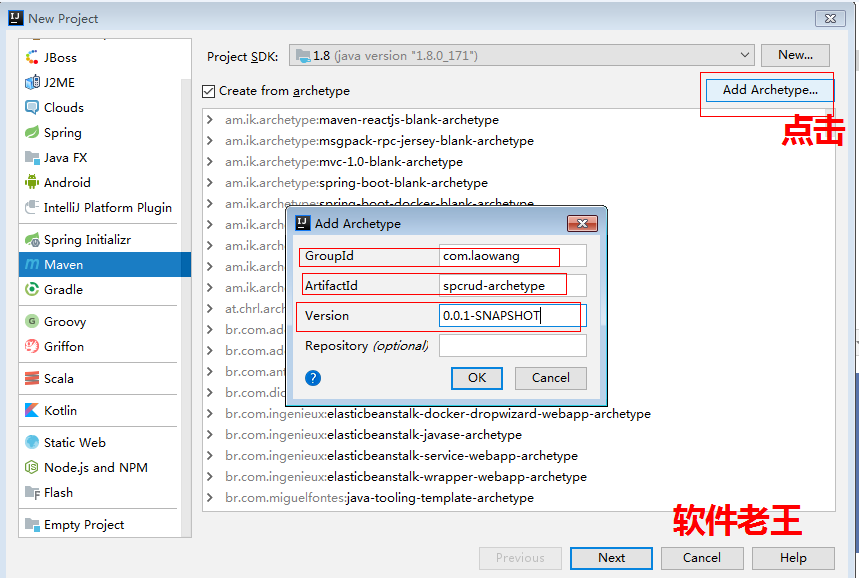Click the Repository optional field
859x578 pixels.
pyautogui.click(x=513, y=346)
